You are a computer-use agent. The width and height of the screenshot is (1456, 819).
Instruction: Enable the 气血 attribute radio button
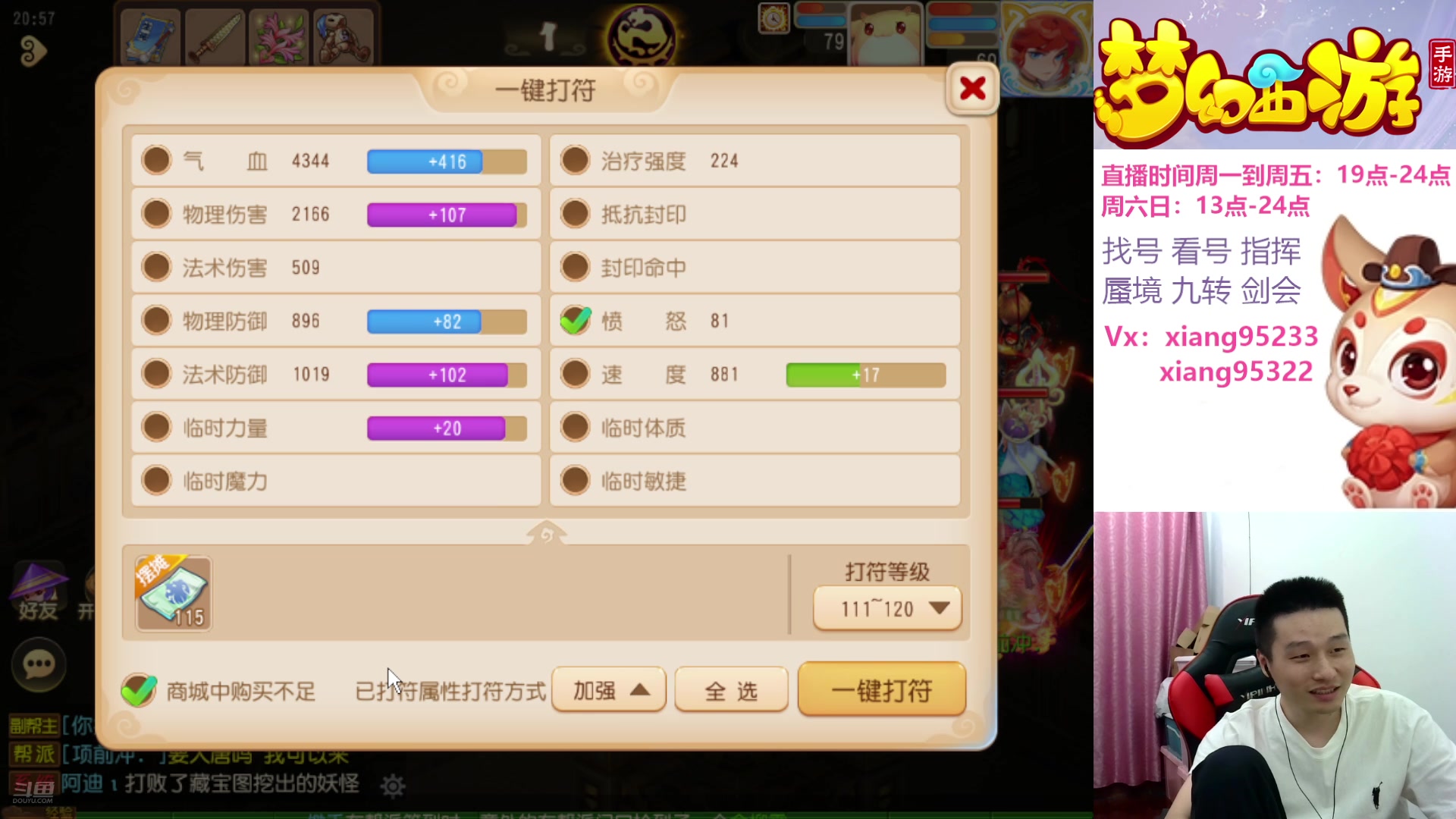pos(157,161)
